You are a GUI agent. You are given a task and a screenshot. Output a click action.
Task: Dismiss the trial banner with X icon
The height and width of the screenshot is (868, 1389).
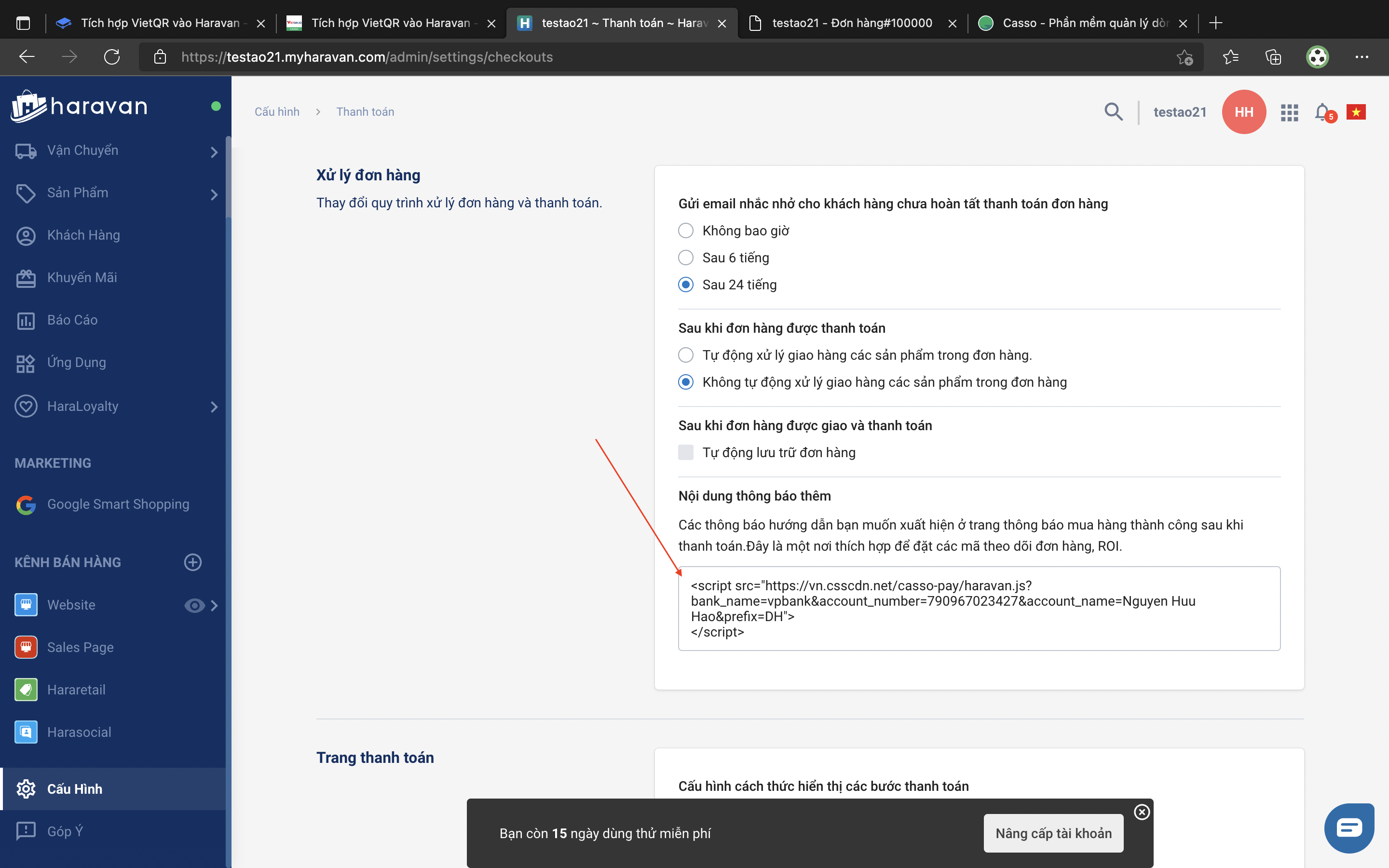coord(1142,812)
